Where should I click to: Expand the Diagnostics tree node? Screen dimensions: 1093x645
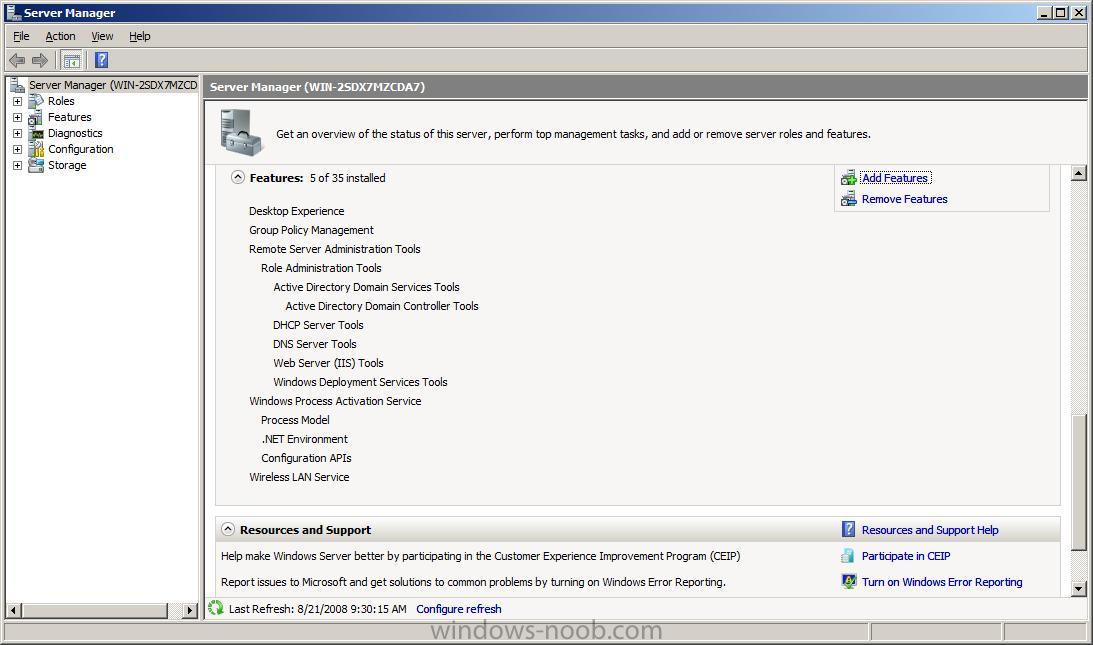click(x=17, y=133)
